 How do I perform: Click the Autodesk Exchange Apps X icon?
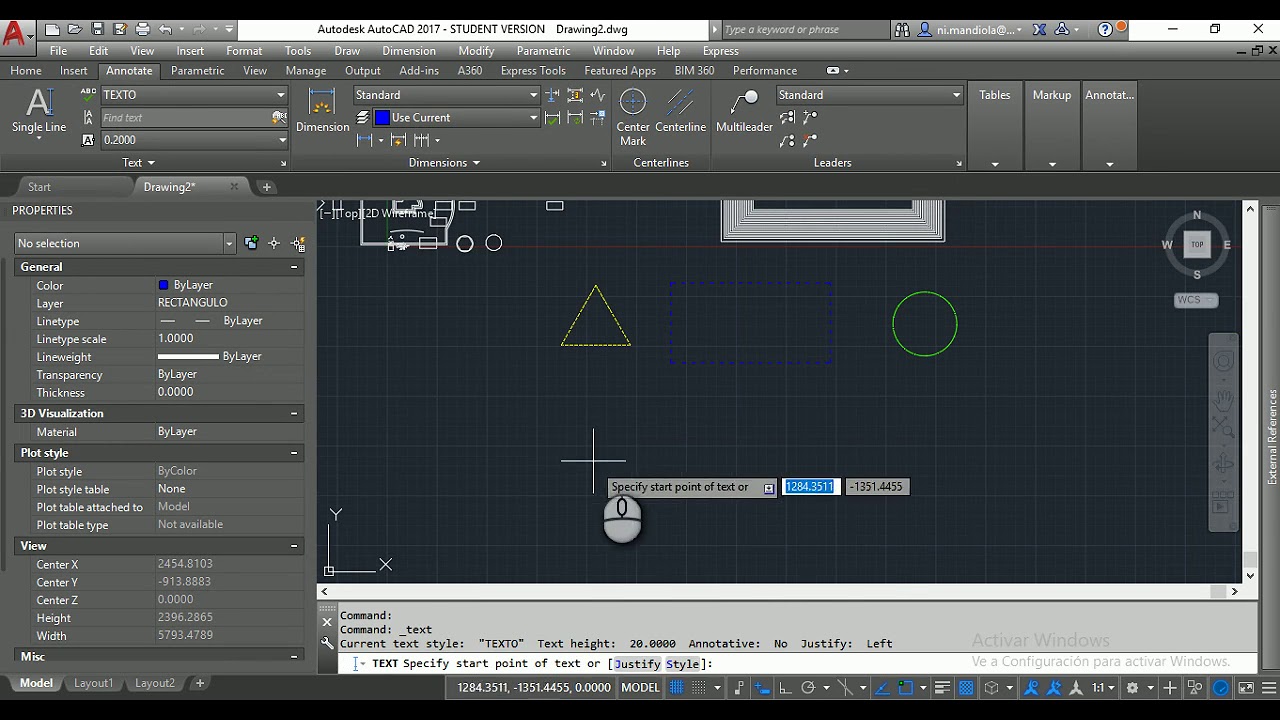coord(1039,30)
